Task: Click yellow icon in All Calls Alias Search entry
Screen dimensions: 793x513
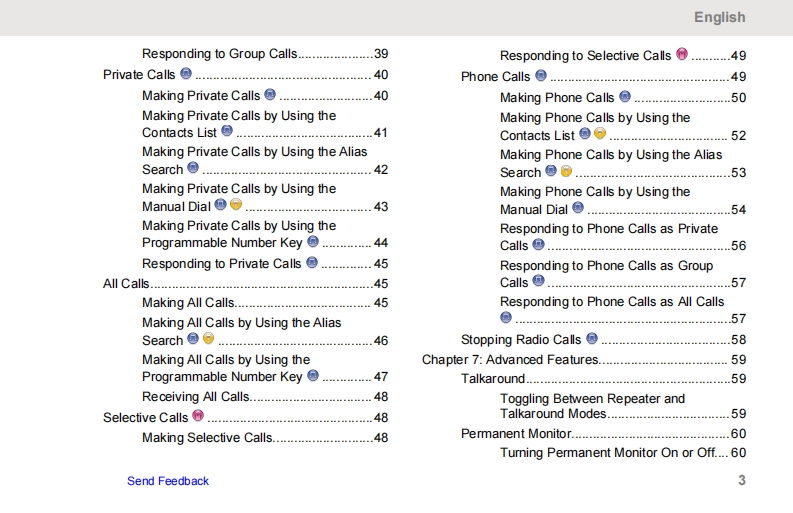Action: [209, 340]
